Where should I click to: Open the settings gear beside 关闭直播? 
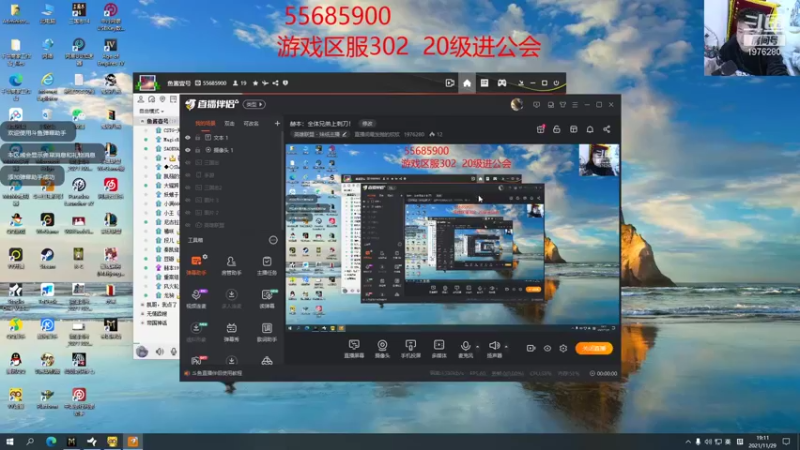(x=563, y=348)
